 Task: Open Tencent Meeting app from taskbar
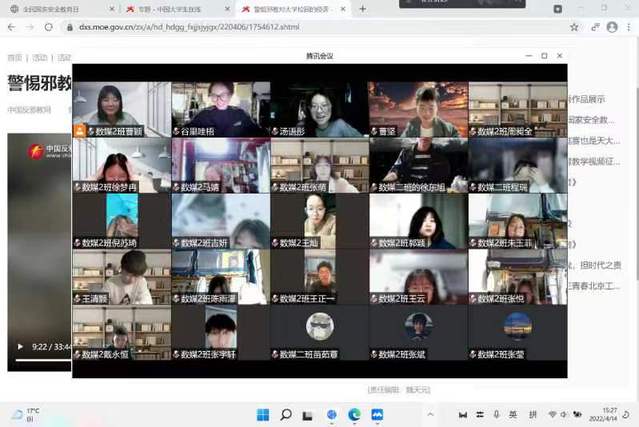click(x=377, y=414)
